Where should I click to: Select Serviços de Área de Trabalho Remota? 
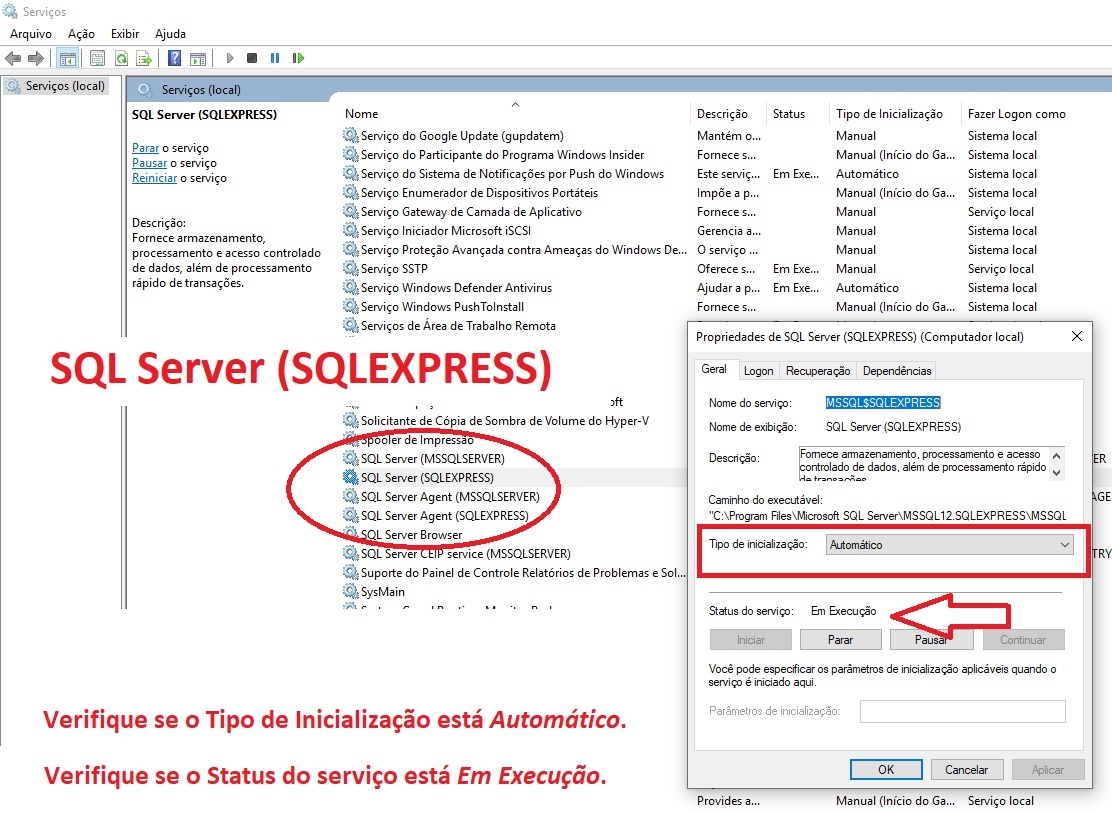click(458, 325)
